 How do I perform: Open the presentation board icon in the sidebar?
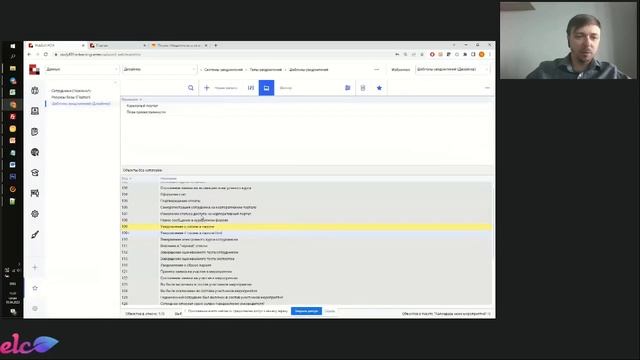[35, 193]
